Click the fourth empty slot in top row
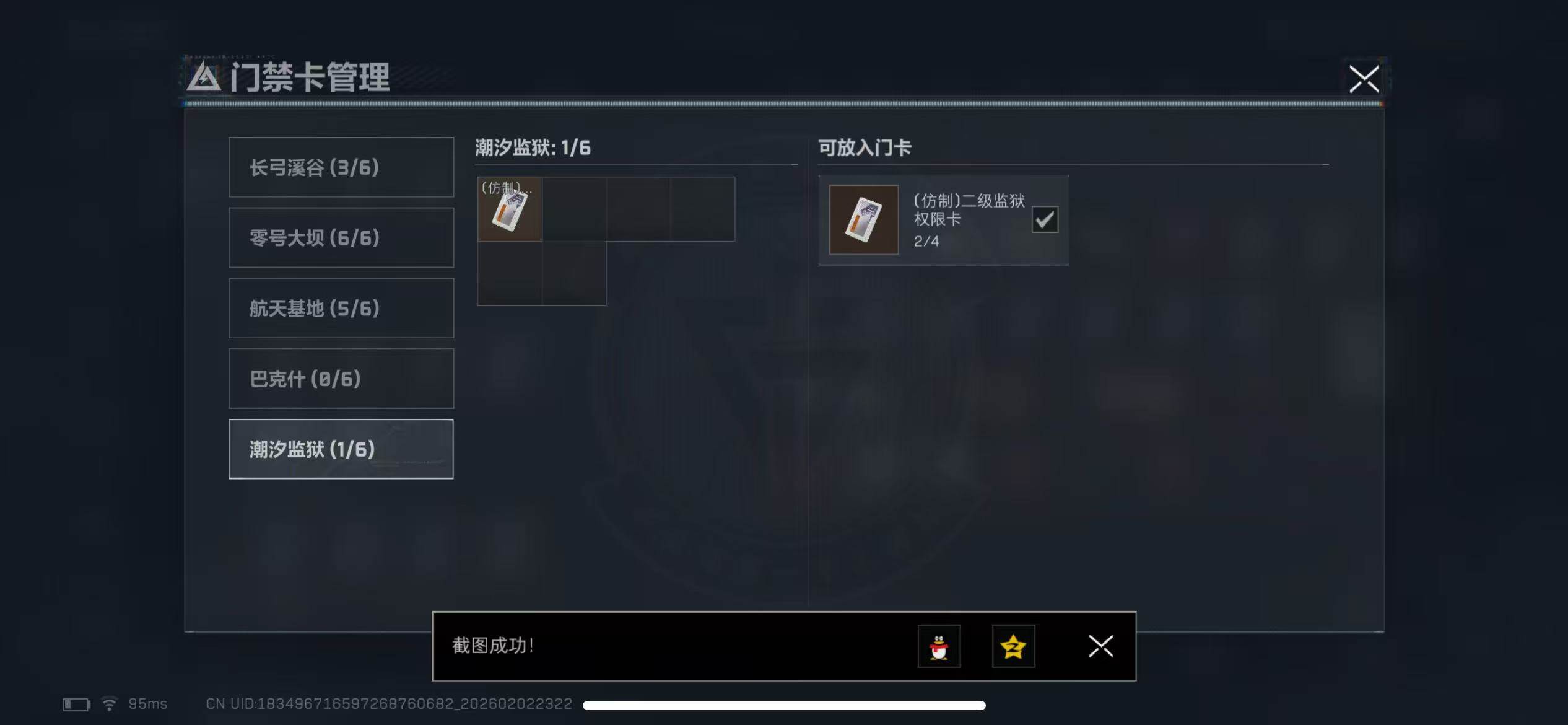Screen dimensions: 1568x725 [x=703, y=209]
